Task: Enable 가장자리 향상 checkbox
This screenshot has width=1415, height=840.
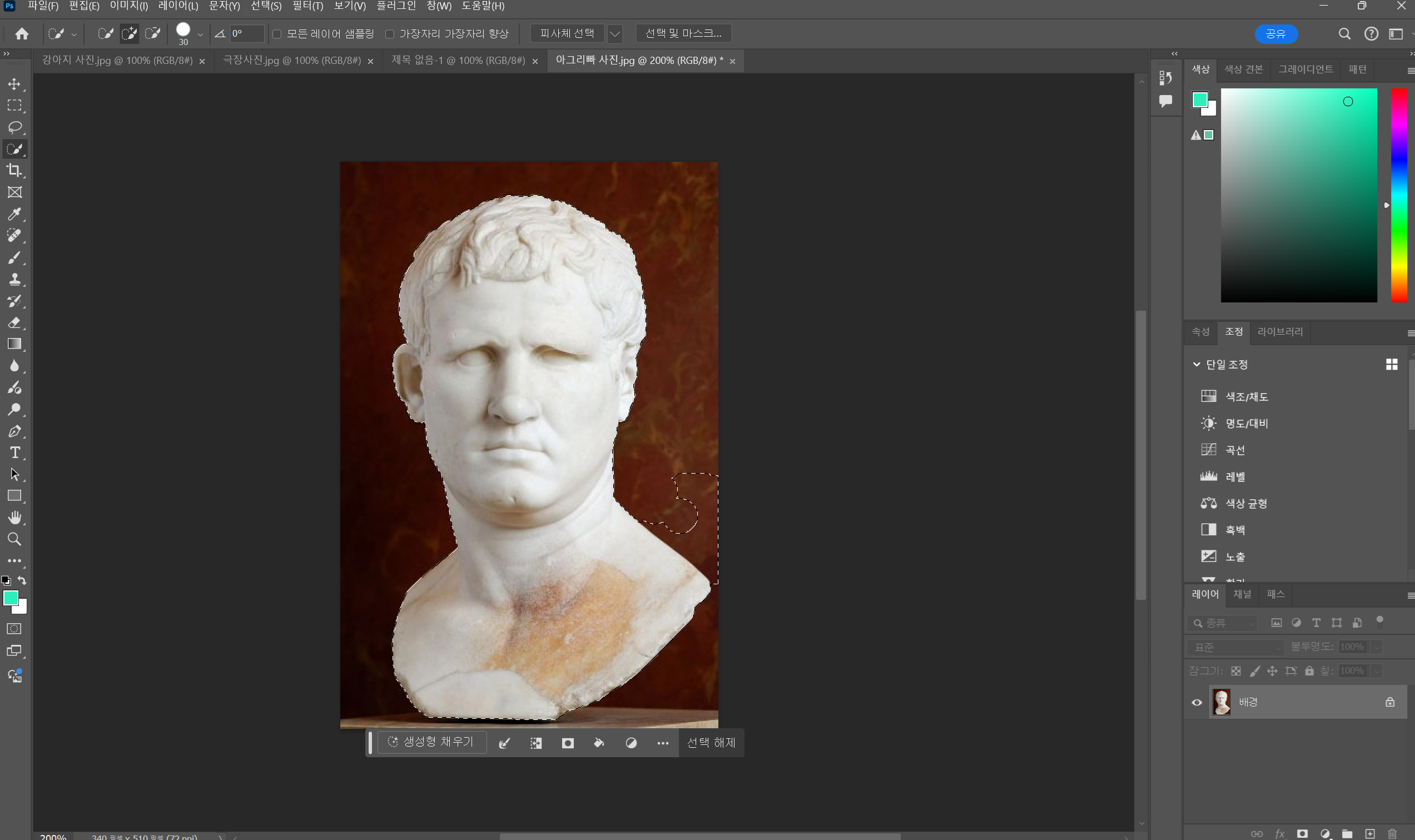Action: click(390, 34)
